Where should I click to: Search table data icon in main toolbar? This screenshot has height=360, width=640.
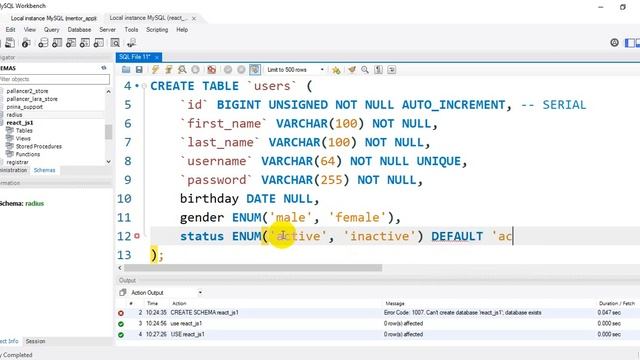click(115, 43)
